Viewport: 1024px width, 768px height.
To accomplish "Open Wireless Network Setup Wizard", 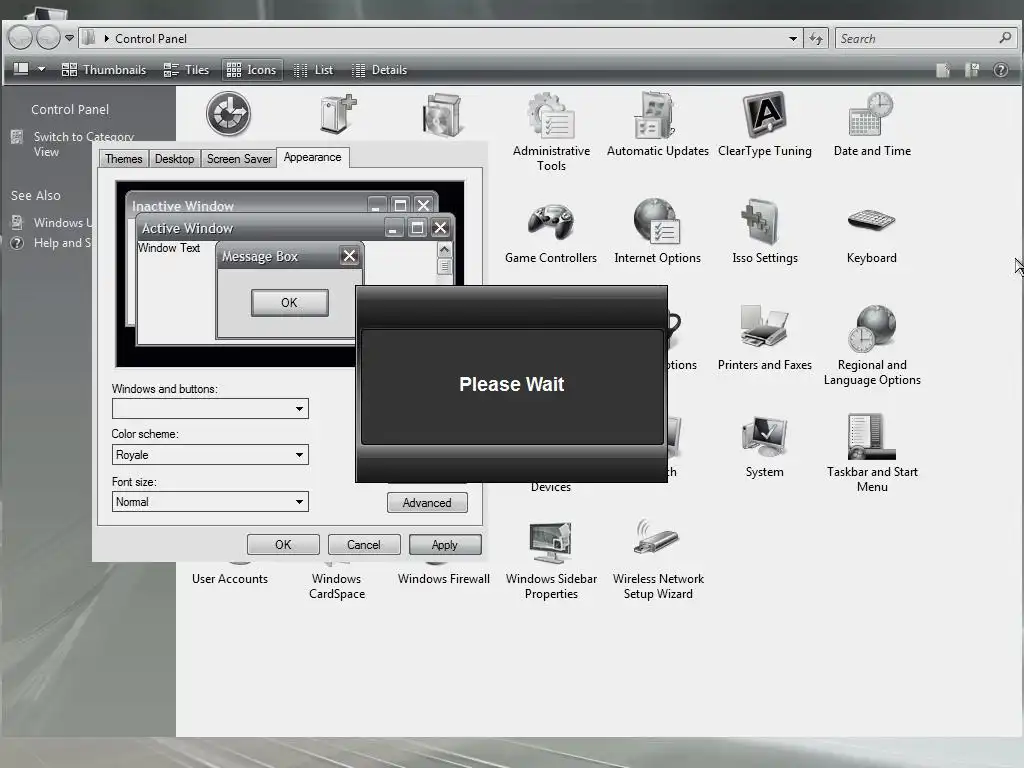I will click(658, 560).
